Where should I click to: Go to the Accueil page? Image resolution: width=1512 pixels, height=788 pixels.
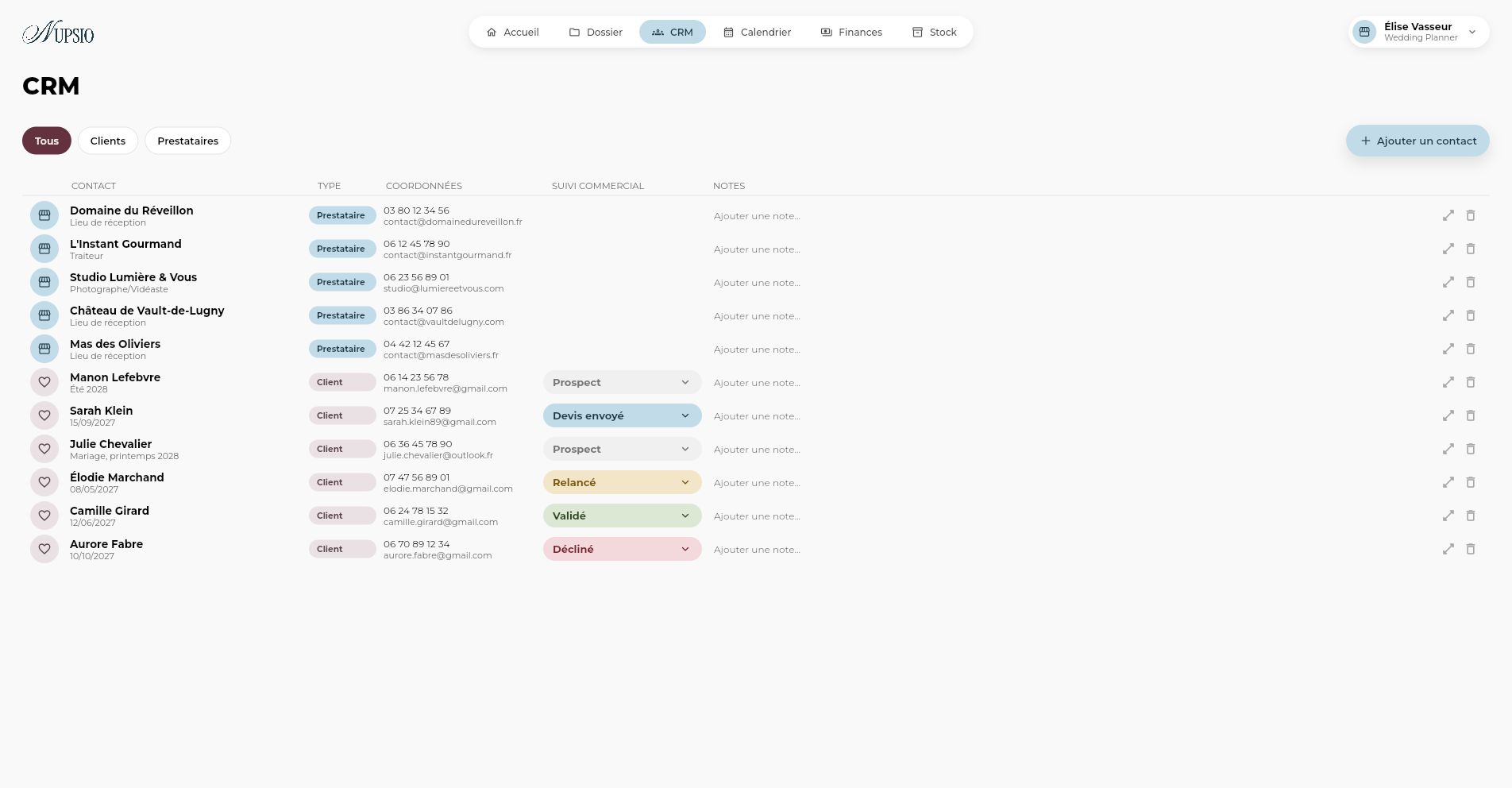[513, 32]
